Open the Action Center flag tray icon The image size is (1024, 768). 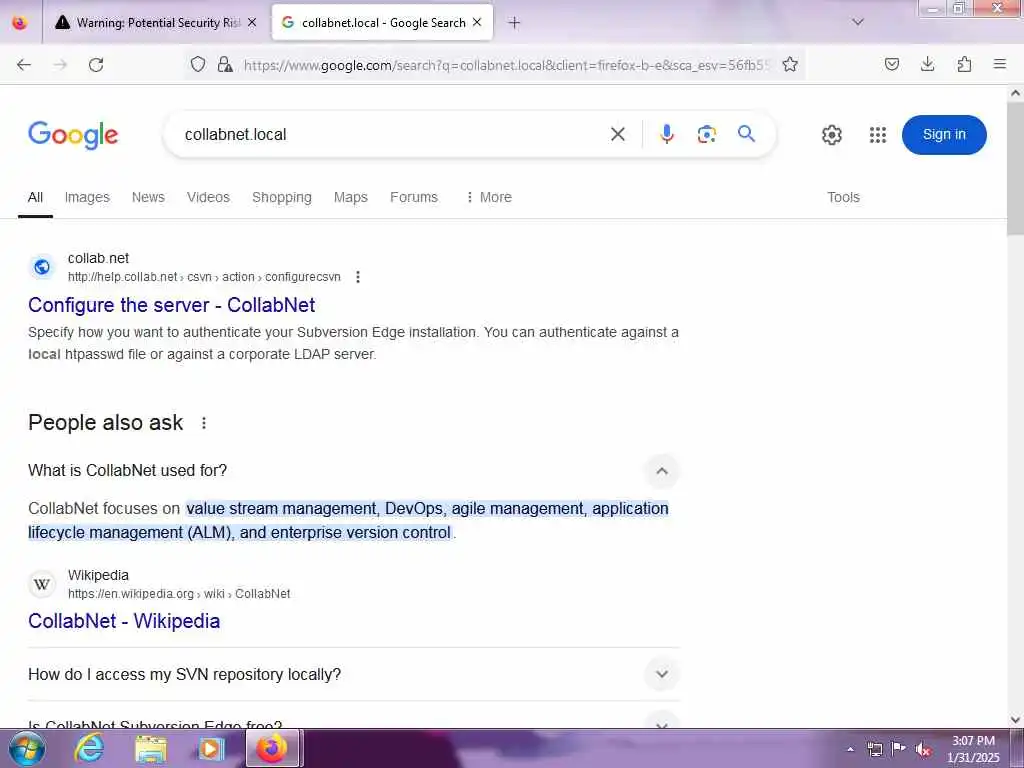[899, 748]
